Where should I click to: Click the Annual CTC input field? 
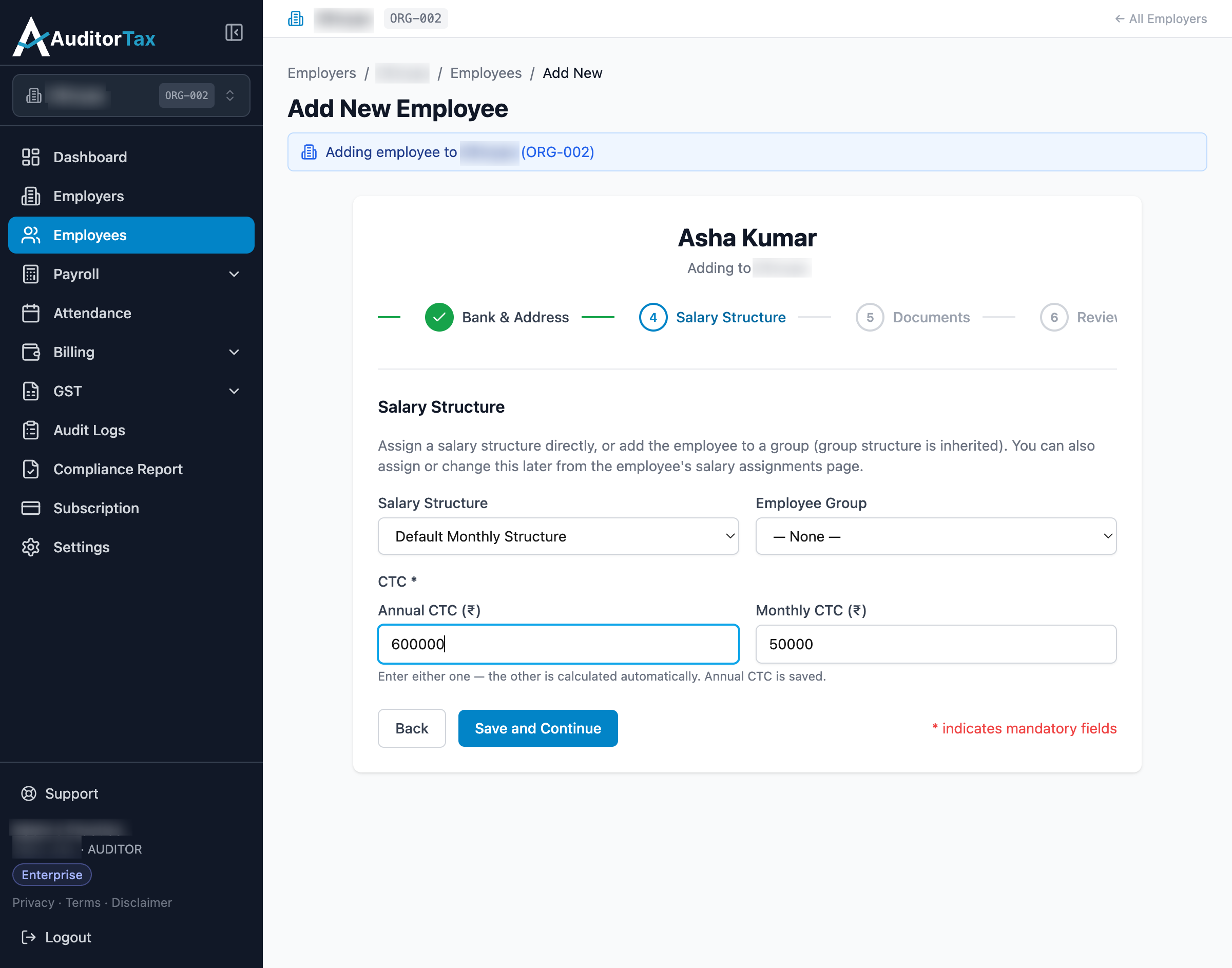tap(558, 644)
